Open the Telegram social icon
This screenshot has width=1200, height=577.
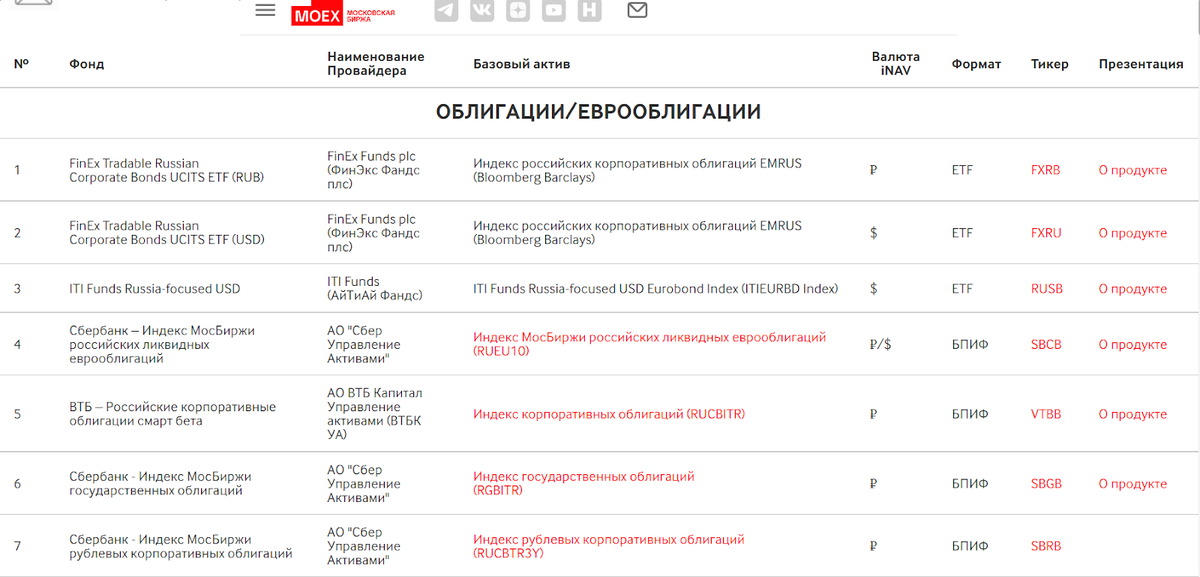pyautogui.click(x=446, y=10)
